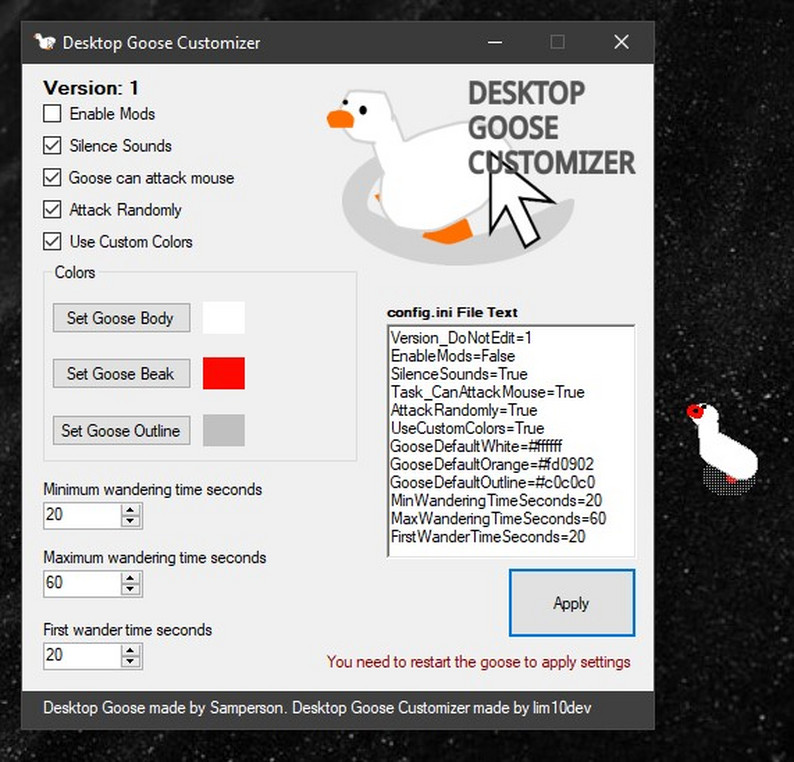
Task: Click the FirstWanderTimeSeconds=20 line
Action: tap(488, 537)
